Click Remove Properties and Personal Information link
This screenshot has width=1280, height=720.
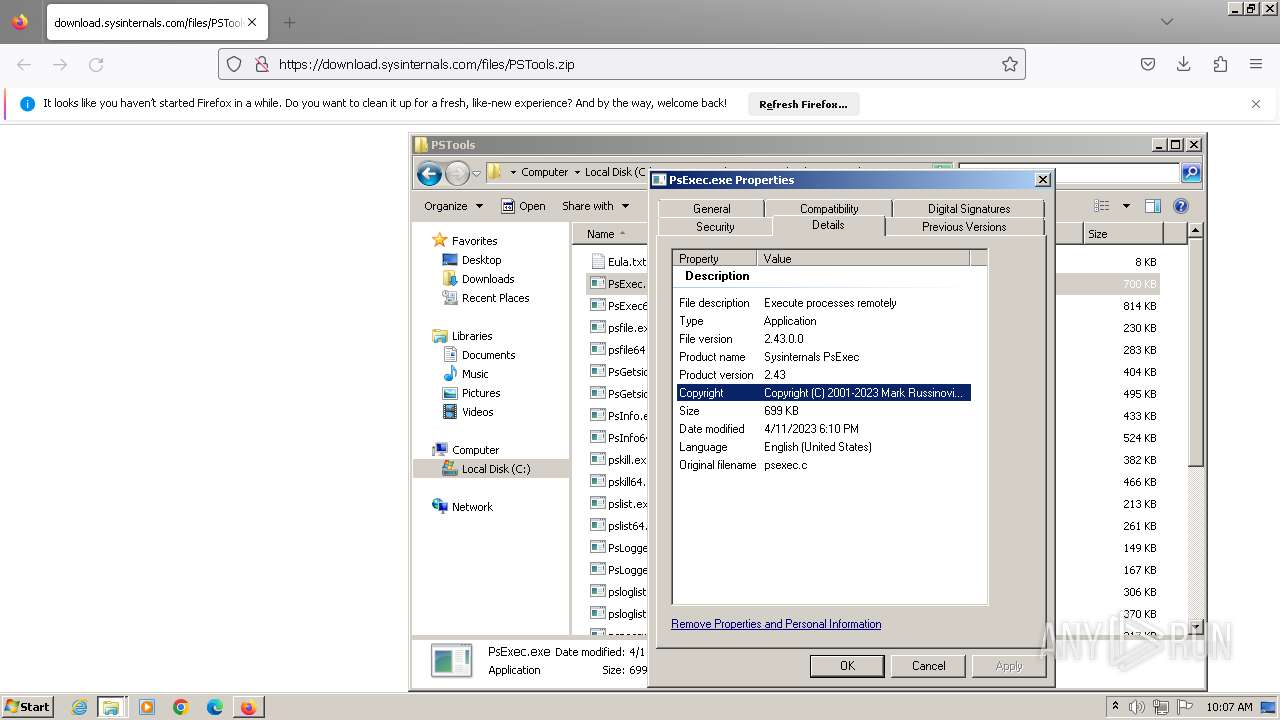coord(776,624)
